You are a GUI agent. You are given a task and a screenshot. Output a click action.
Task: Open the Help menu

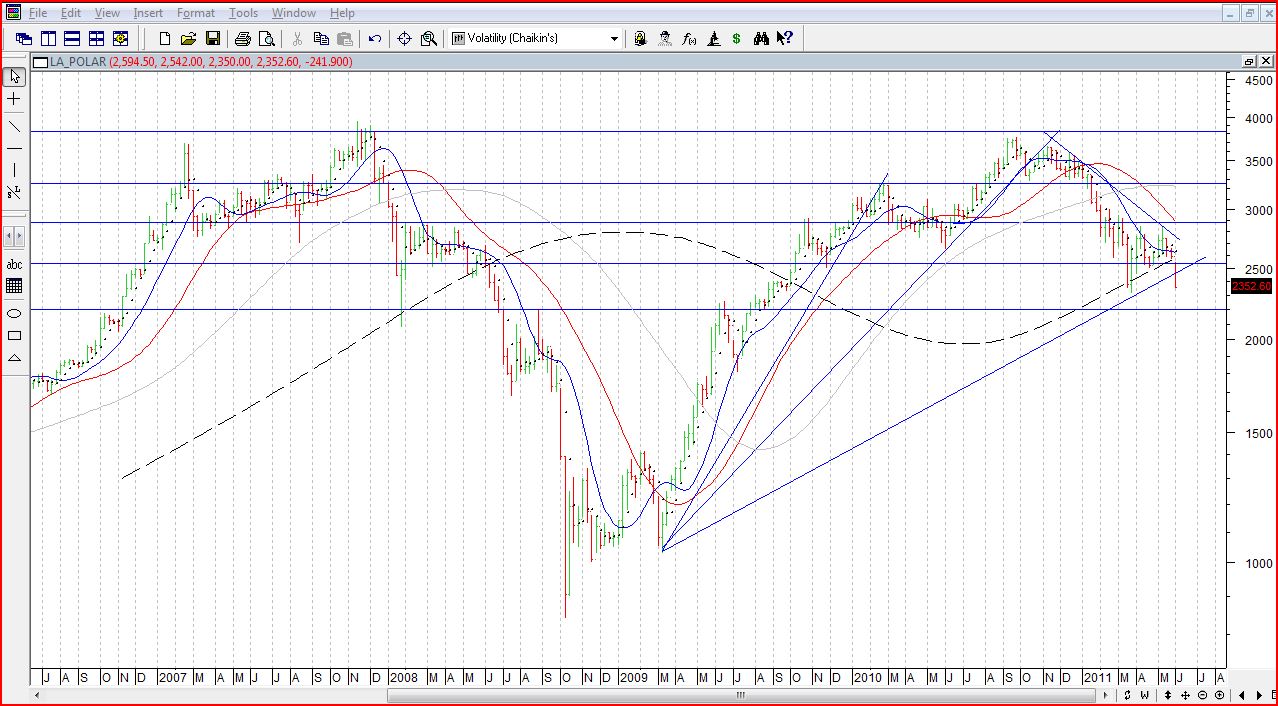[342, 13]
